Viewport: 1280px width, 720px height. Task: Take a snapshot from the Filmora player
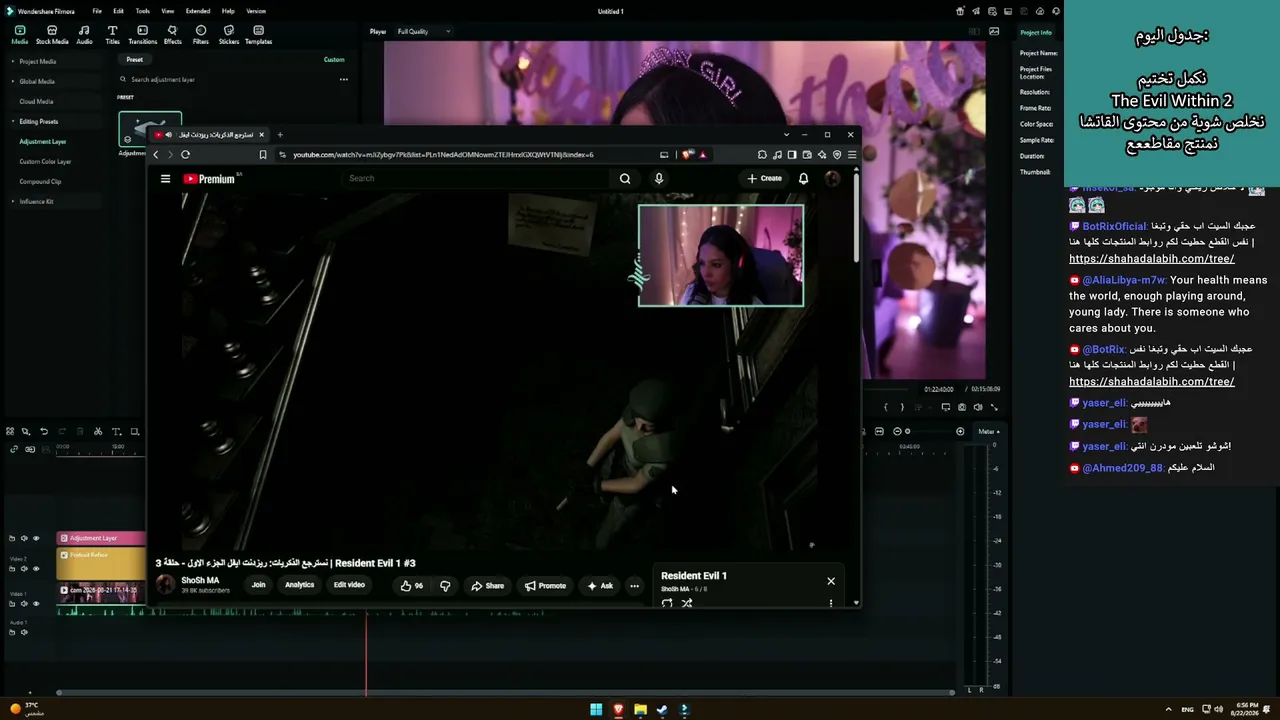tap(962, 407)
